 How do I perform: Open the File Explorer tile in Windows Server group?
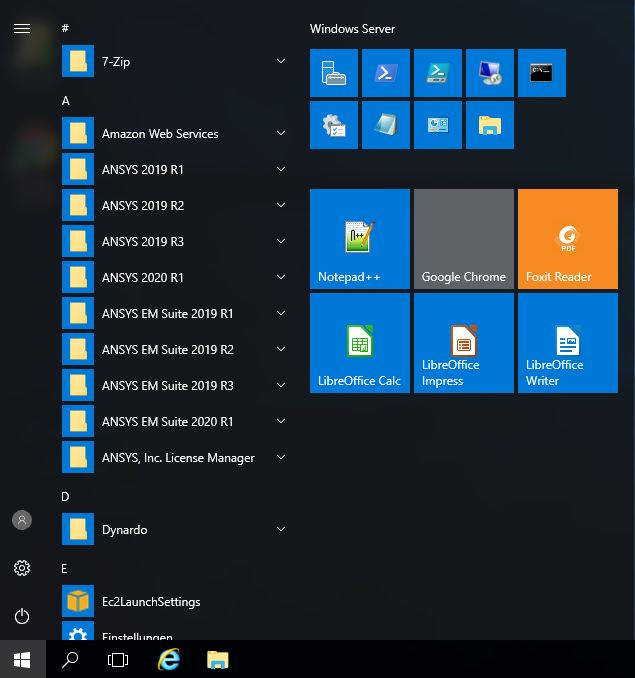click(x=490, y=125)
